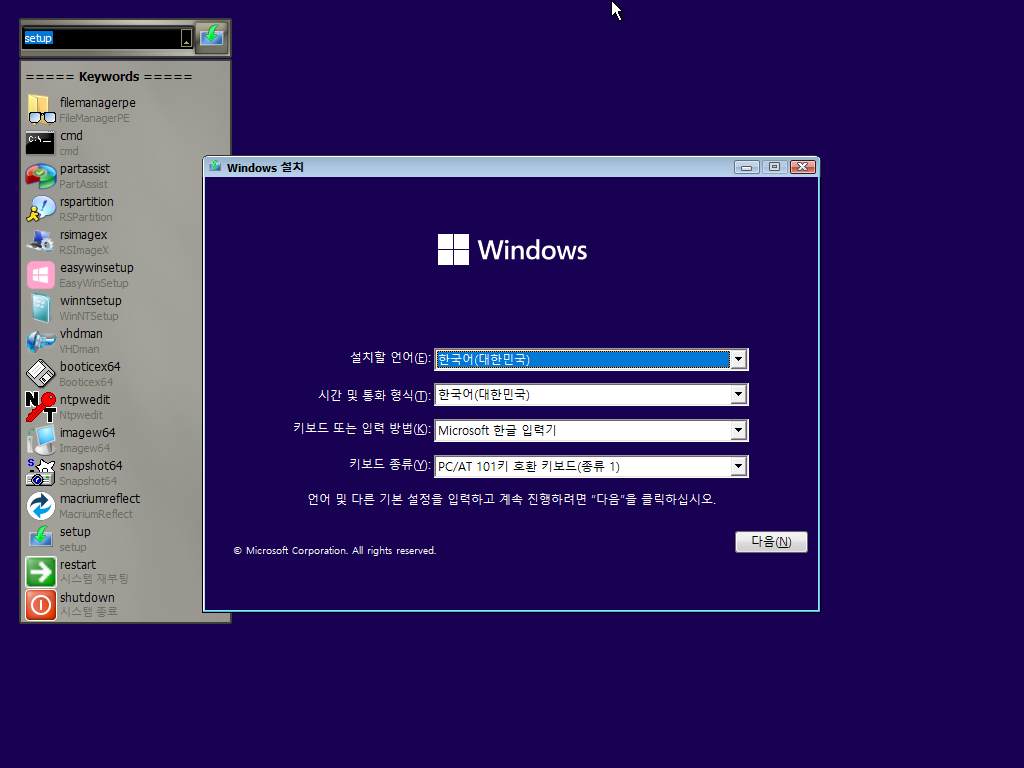
Task: Minimize the Windows 설치 window
Action: pos(746,167)
